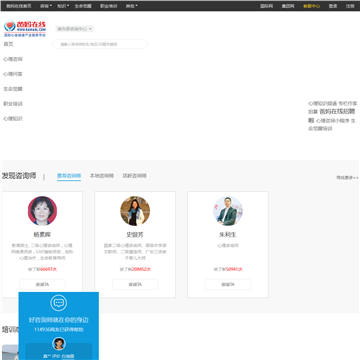Image resolution: width=360 pixels, height=360 pixels.
Task: Select the 推荐咨询师 tab
Action: 69,176
